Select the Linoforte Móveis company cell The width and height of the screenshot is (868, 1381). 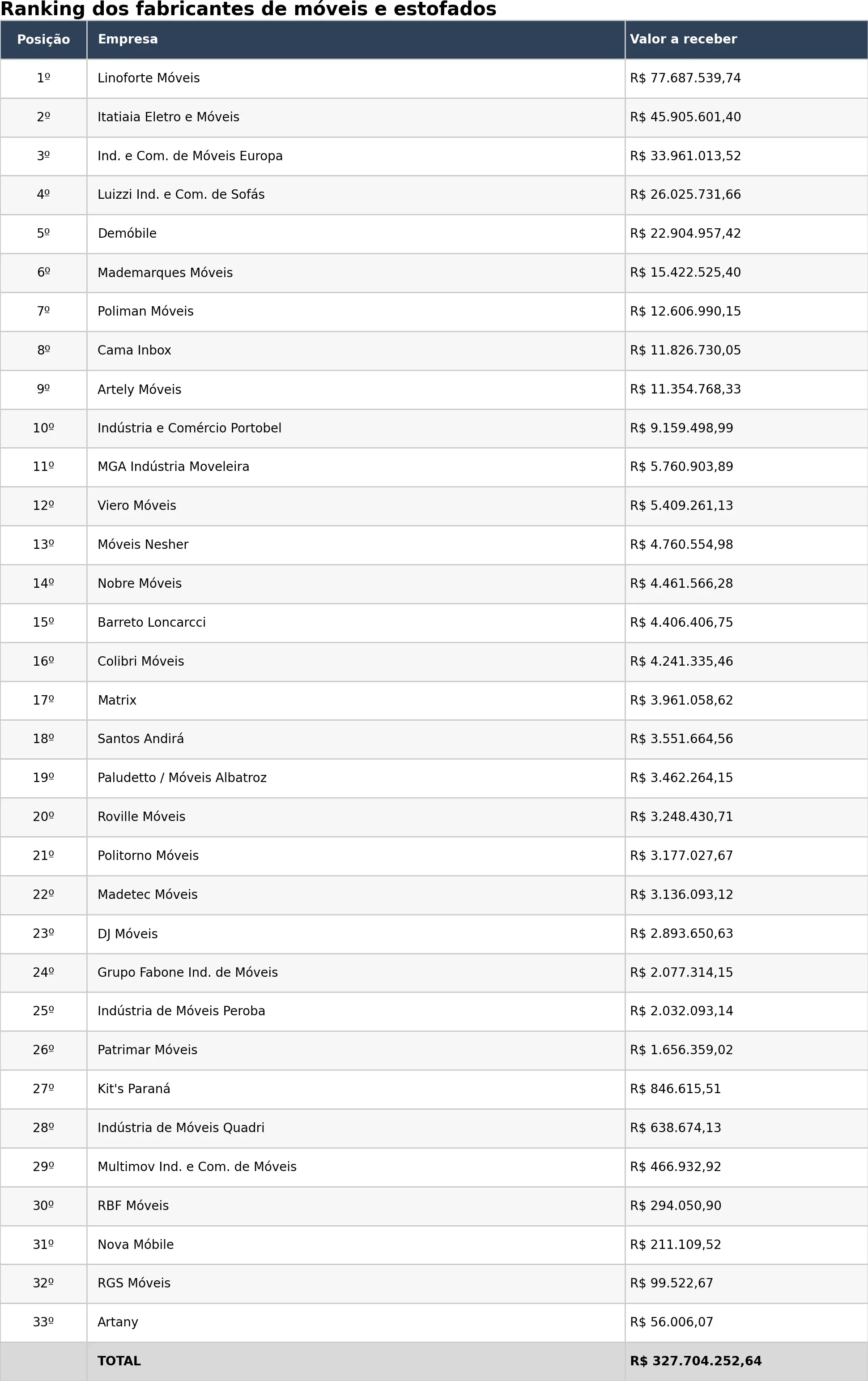point(356,79)
